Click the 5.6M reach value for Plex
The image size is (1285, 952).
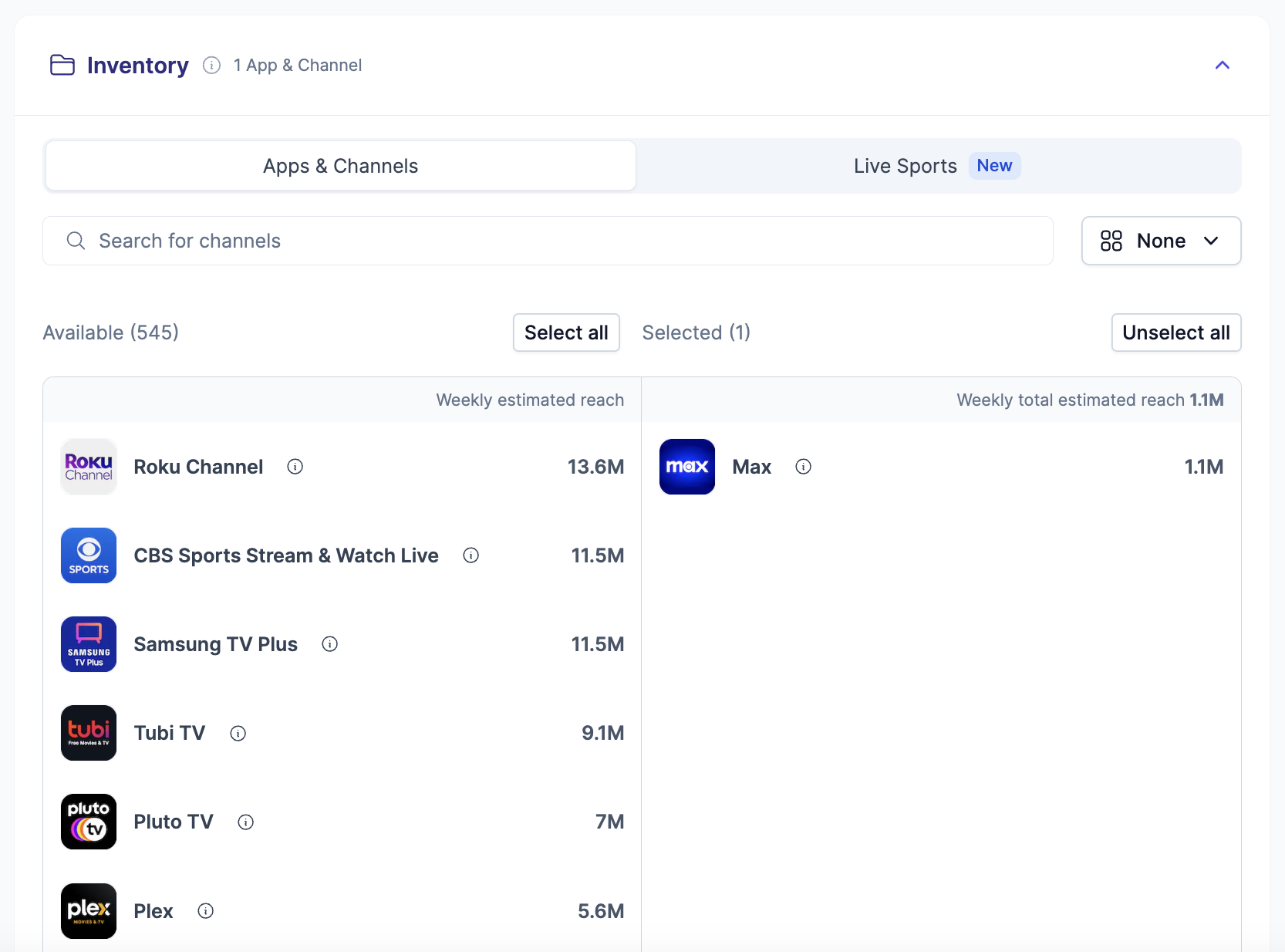(601, 911)
